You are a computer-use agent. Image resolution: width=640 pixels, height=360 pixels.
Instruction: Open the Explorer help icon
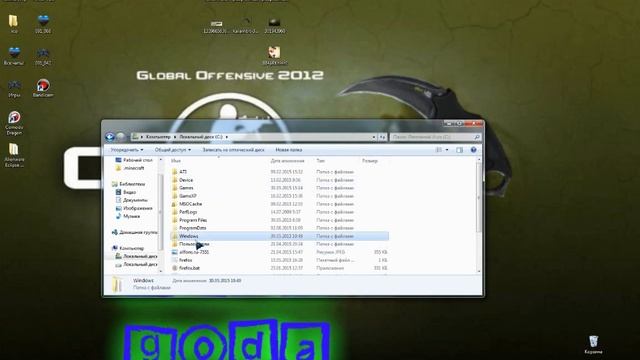click(473, 150)
